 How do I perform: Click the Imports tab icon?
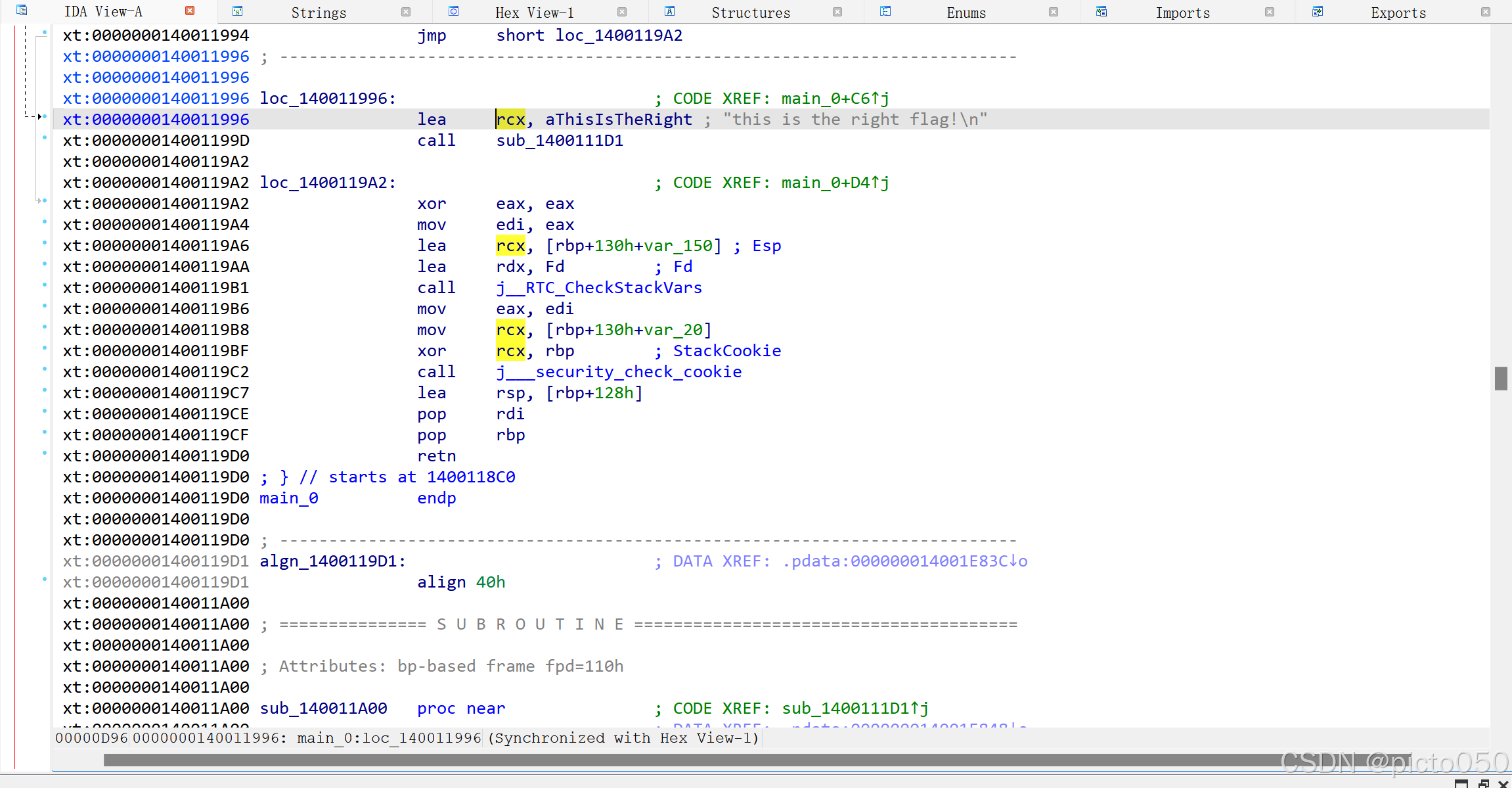tap(1101, 11)
